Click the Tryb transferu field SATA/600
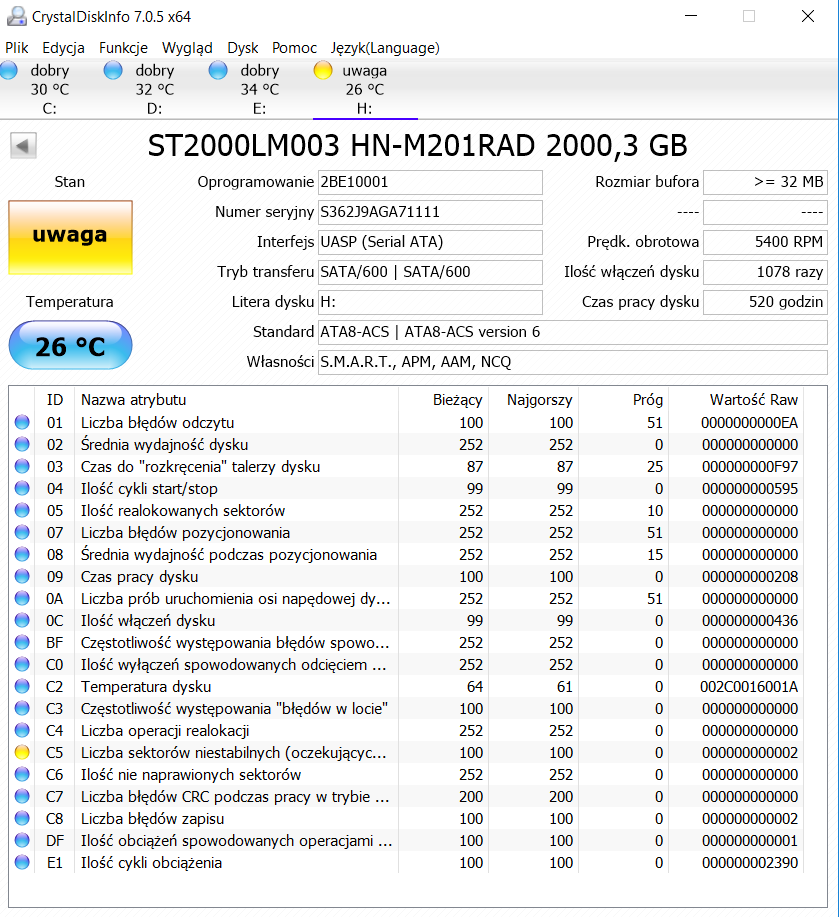Image resolution: width=839 pixels, height=917 pixels. (430, 272)
